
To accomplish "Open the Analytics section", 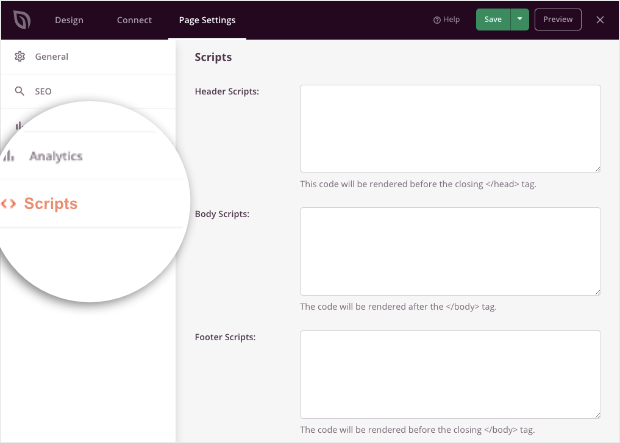I will pos(56,156).
